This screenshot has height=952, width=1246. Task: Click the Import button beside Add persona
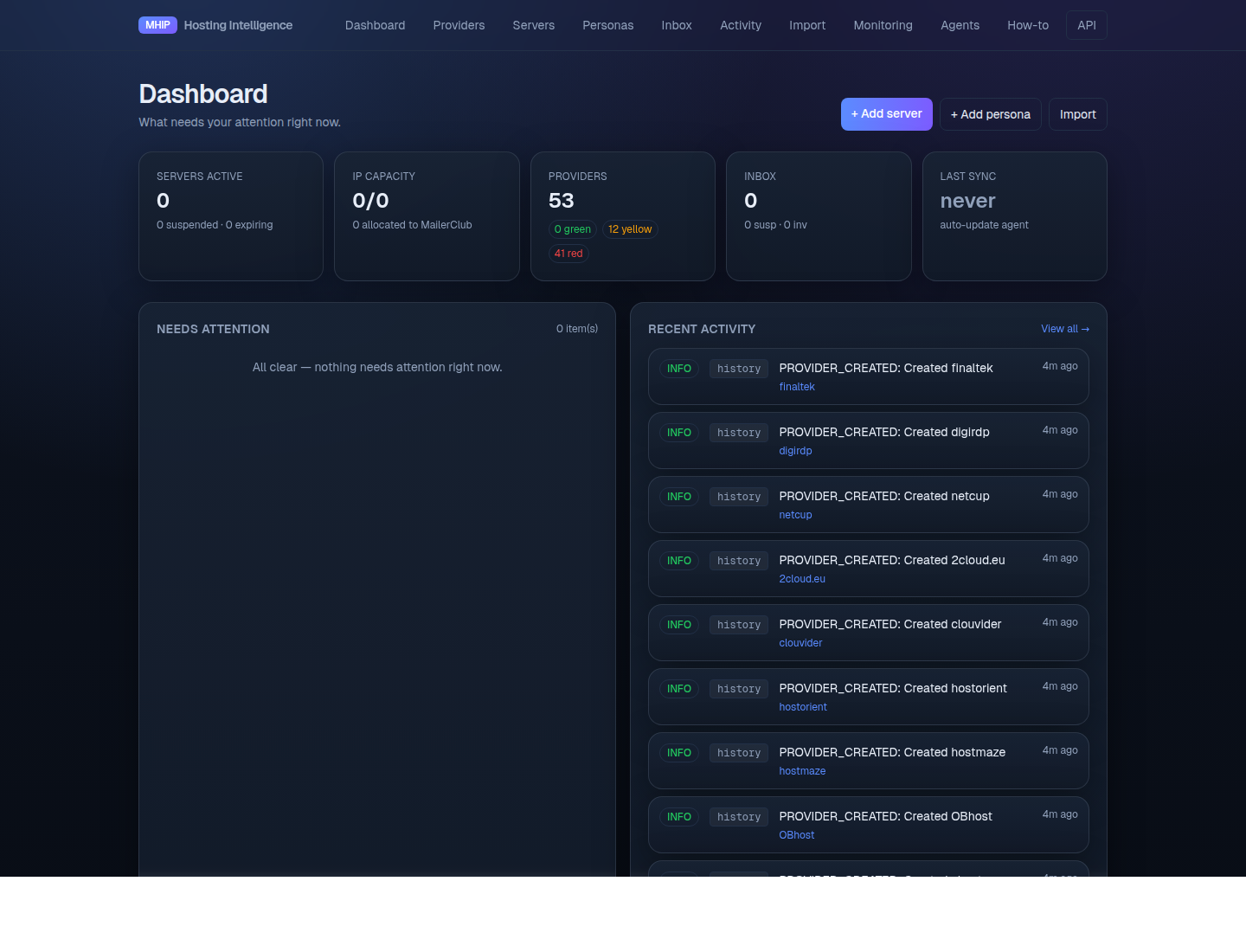coord(1077,114)
